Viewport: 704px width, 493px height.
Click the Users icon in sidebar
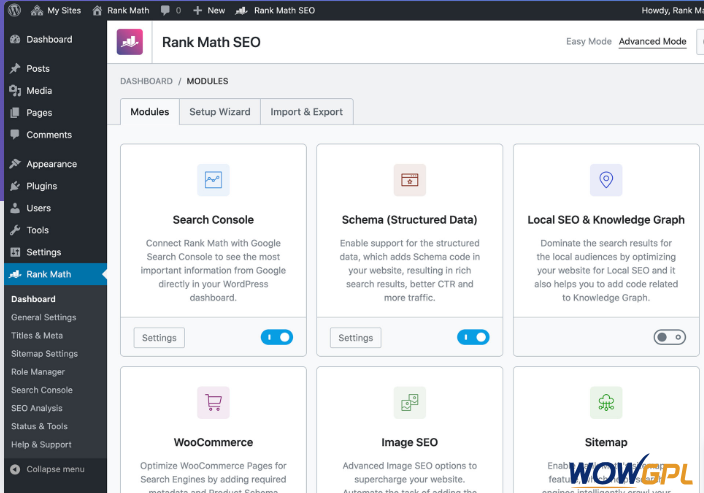(x=15, y=208)
